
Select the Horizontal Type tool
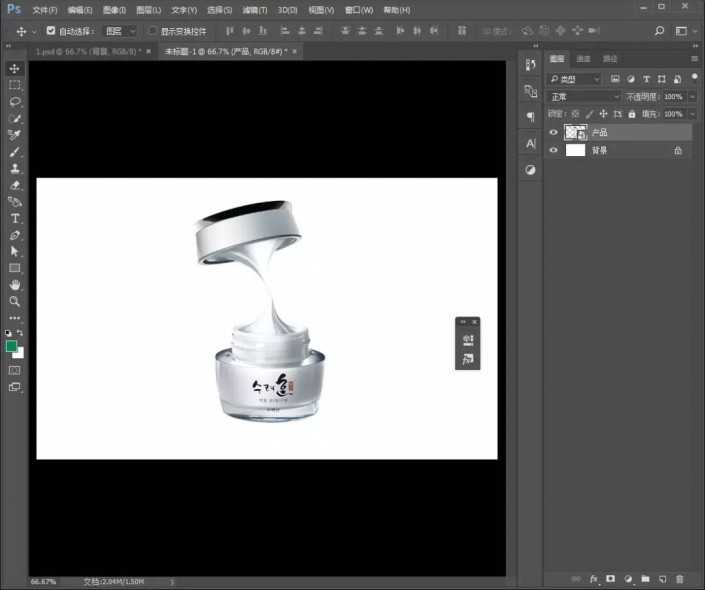(x=15, y=218)
